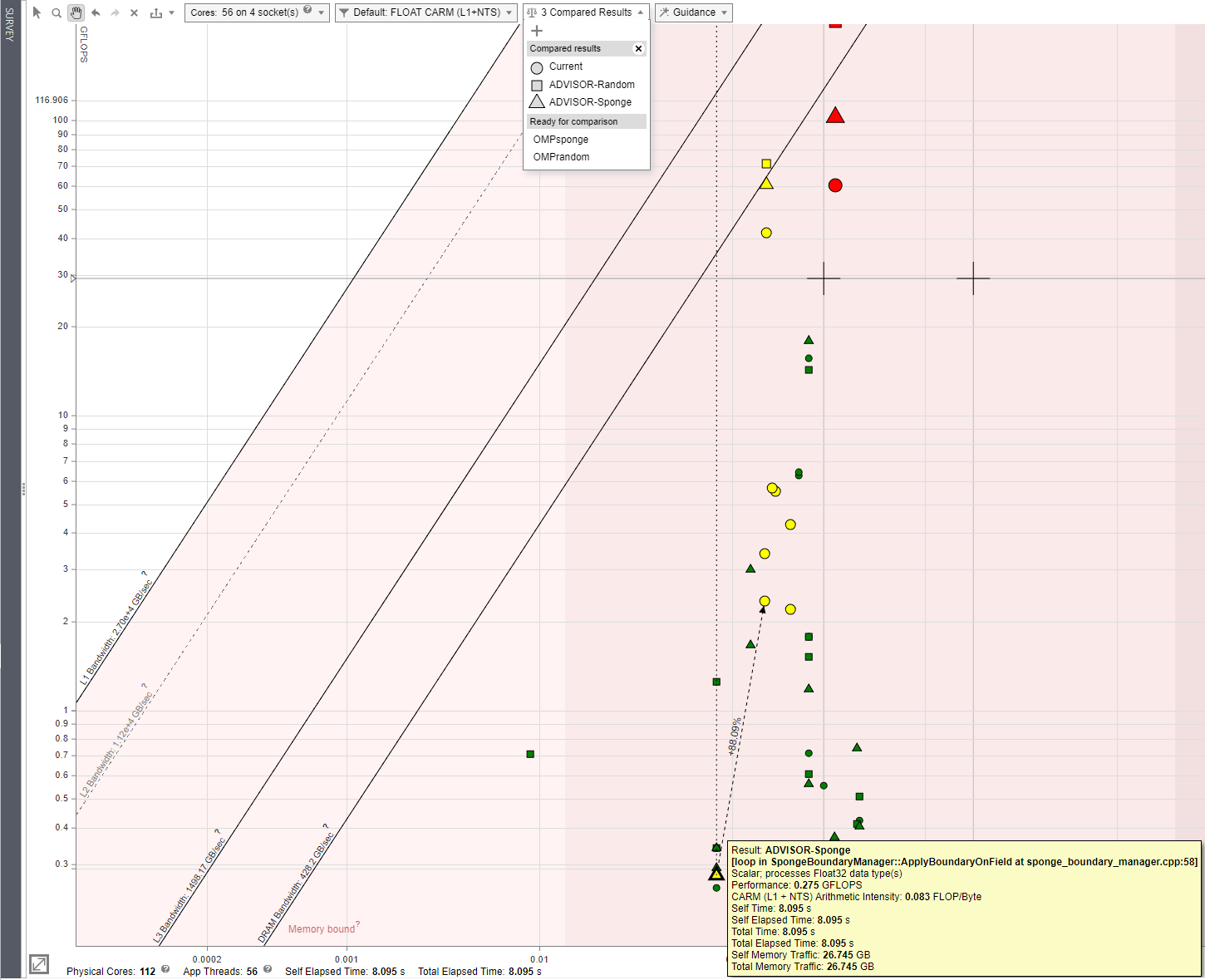
Task: Open the Default: FLOAT CARM (L1+NTS) filter dropdown
Action: pyautogui.click(x=426, y=12)
